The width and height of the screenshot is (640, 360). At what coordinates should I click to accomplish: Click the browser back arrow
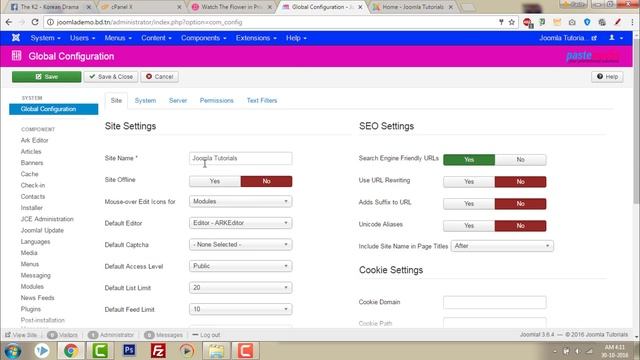click(9, 22)
